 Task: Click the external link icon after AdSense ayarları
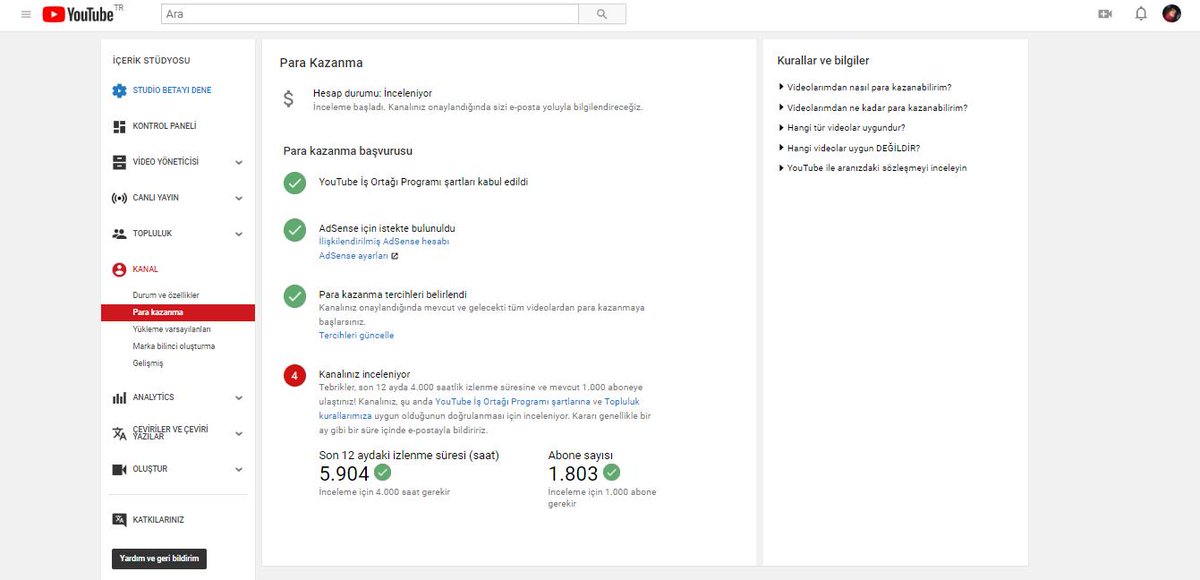pos(395,256)
